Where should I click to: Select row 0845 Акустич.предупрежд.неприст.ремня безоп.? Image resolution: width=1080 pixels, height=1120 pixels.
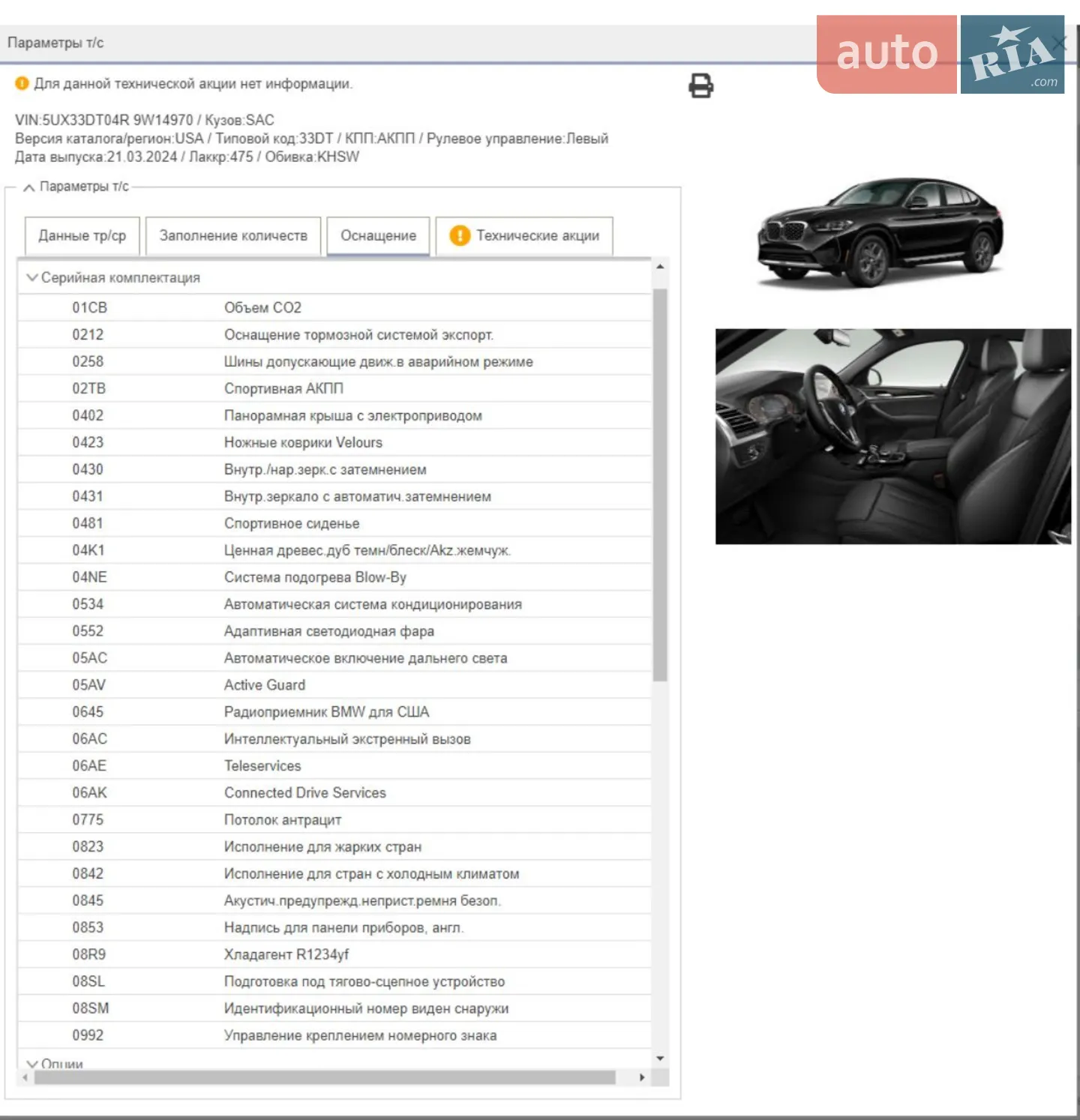pyautogui.click(x=334, y=901)
